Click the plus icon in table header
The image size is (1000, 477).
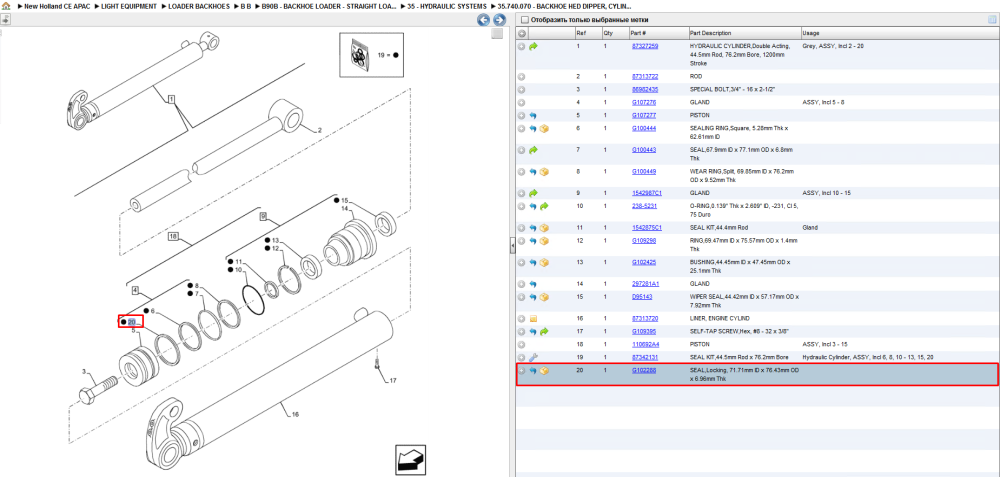pyautogui.click(x=521, y=33)
